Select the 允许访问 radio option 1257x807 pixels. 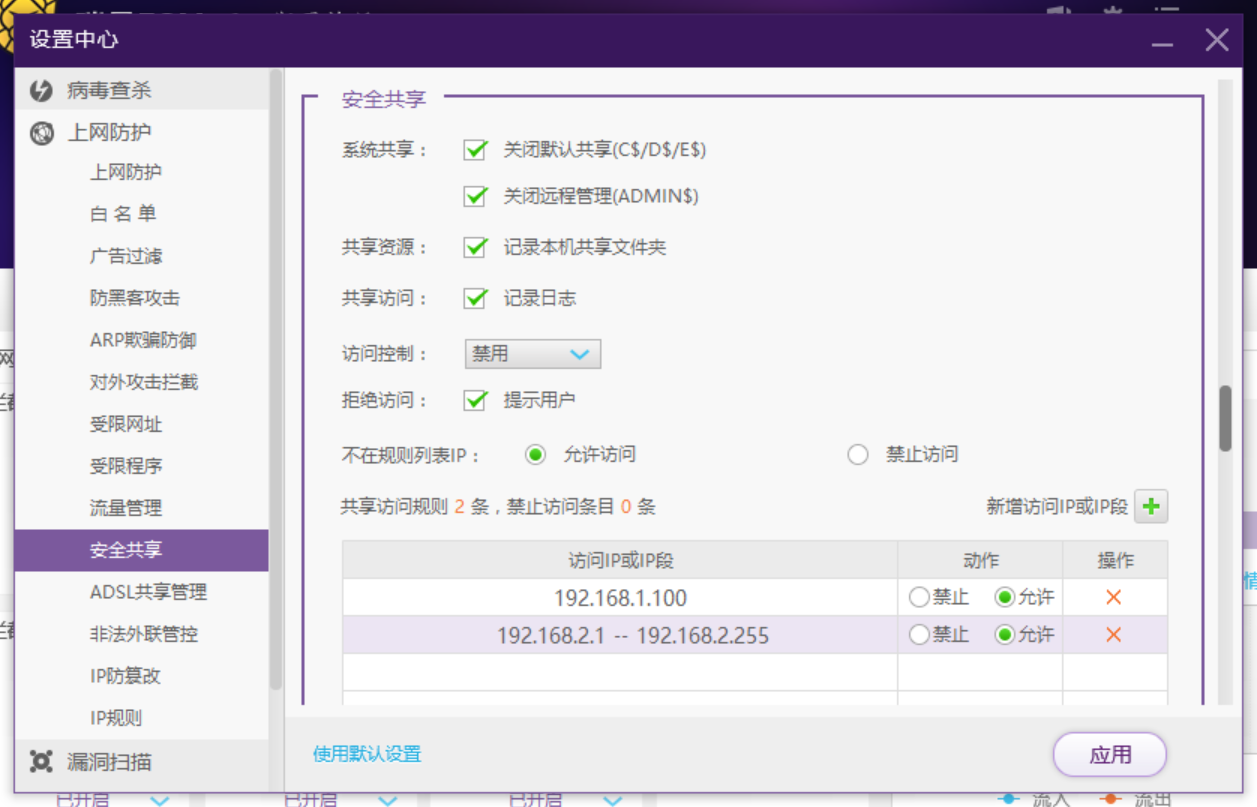[x=536, y=454]
